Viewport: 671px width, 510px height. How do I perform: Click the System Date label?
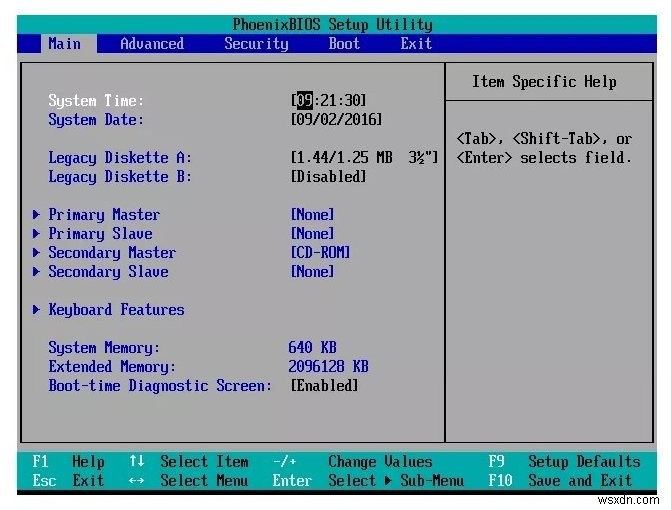point(96,120)
